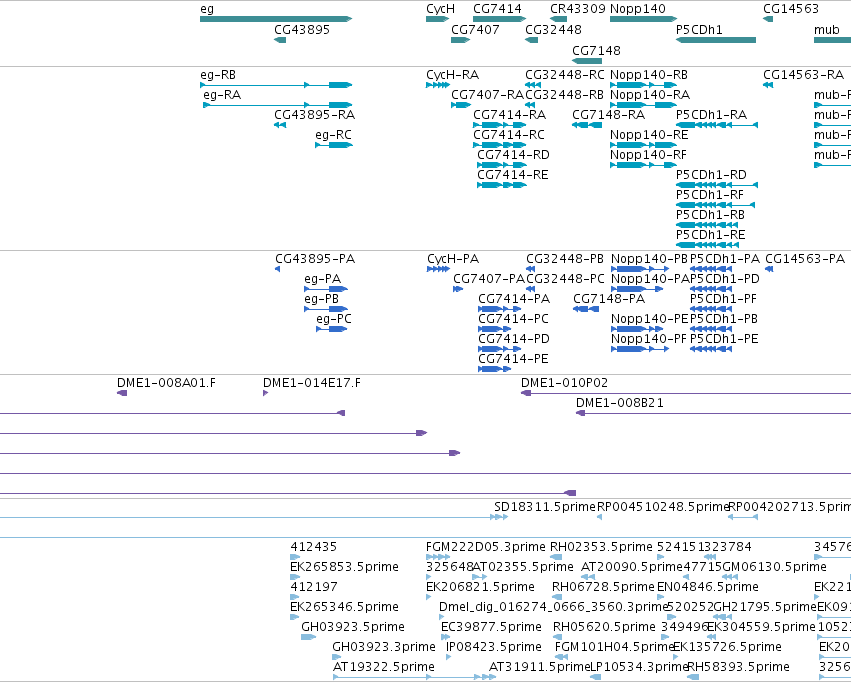Select the CG7414-PE protein label

513,359
